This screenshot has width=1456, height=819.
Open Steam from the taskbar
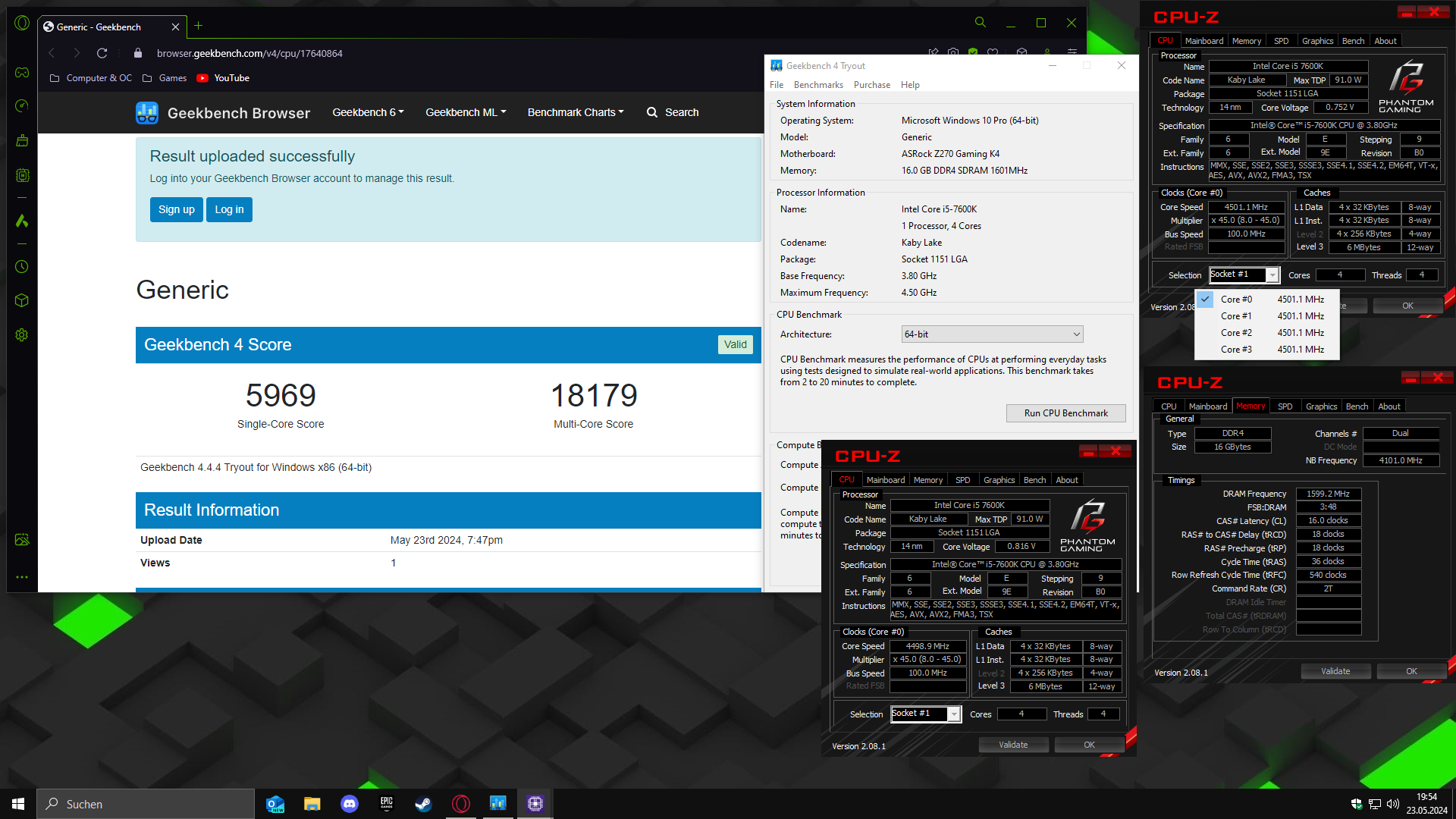pyautogui.click(x=423, y=804)
